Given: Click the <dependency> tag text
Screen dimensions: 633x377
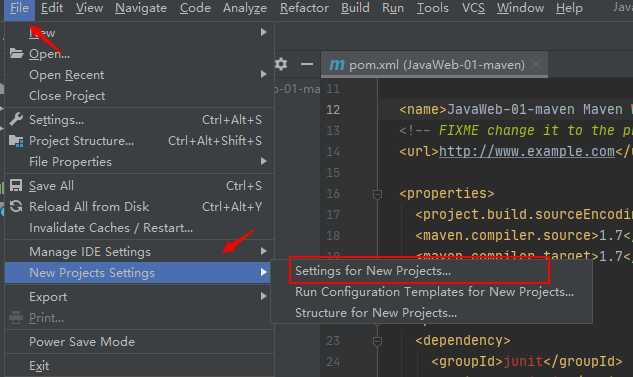Looking at the screenshot, I should click(x=463, y=340).
